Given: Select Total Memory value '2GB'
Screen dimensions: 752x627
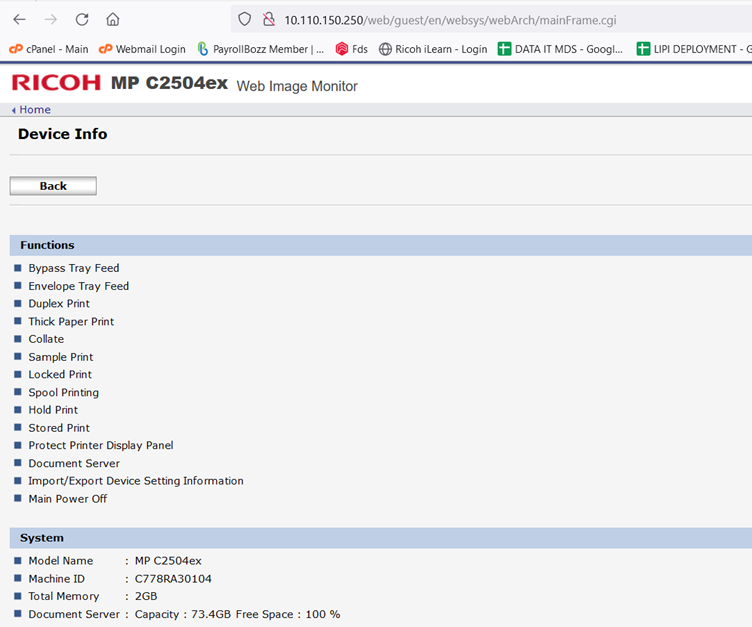Looking at the screenshot, I should (146, 596).
